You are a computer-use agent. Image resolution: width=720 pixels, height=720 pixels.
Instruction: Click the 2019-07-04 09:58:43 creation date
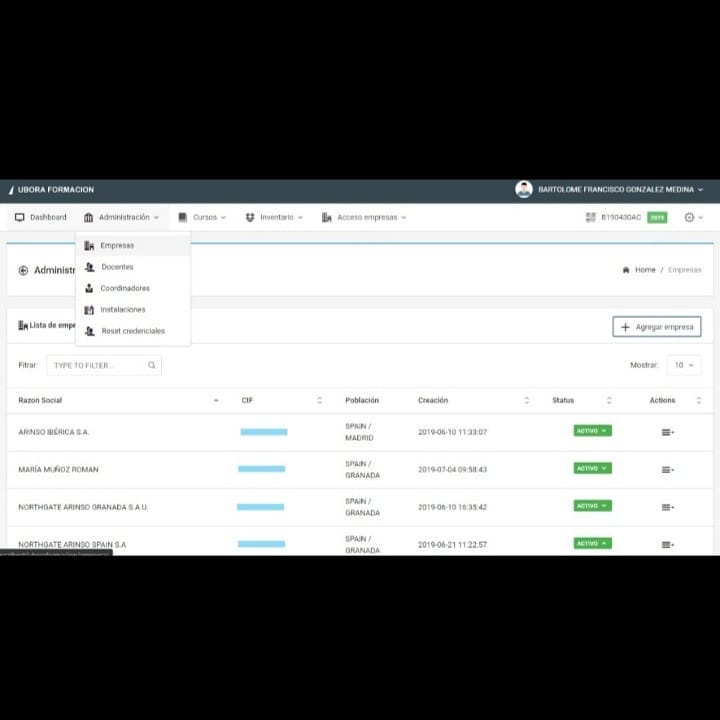[452, 470]
